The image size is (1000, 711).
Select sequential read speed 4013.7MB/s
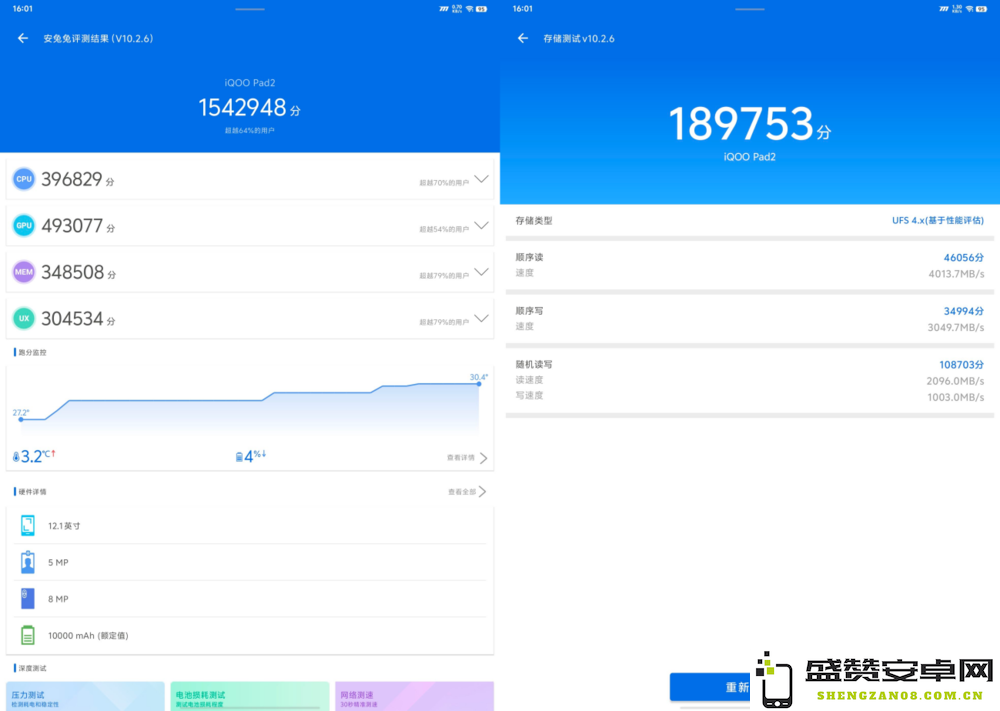[956, 274]
